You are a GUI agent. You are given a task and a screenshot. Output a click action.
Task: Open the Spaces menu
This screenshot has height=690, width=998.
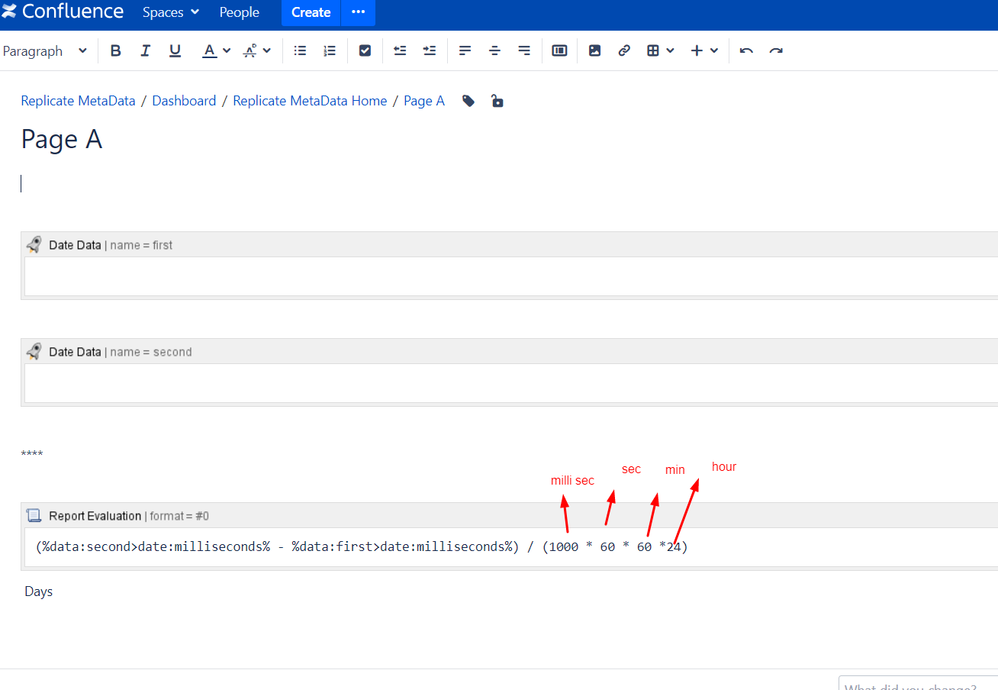[171, 13]
